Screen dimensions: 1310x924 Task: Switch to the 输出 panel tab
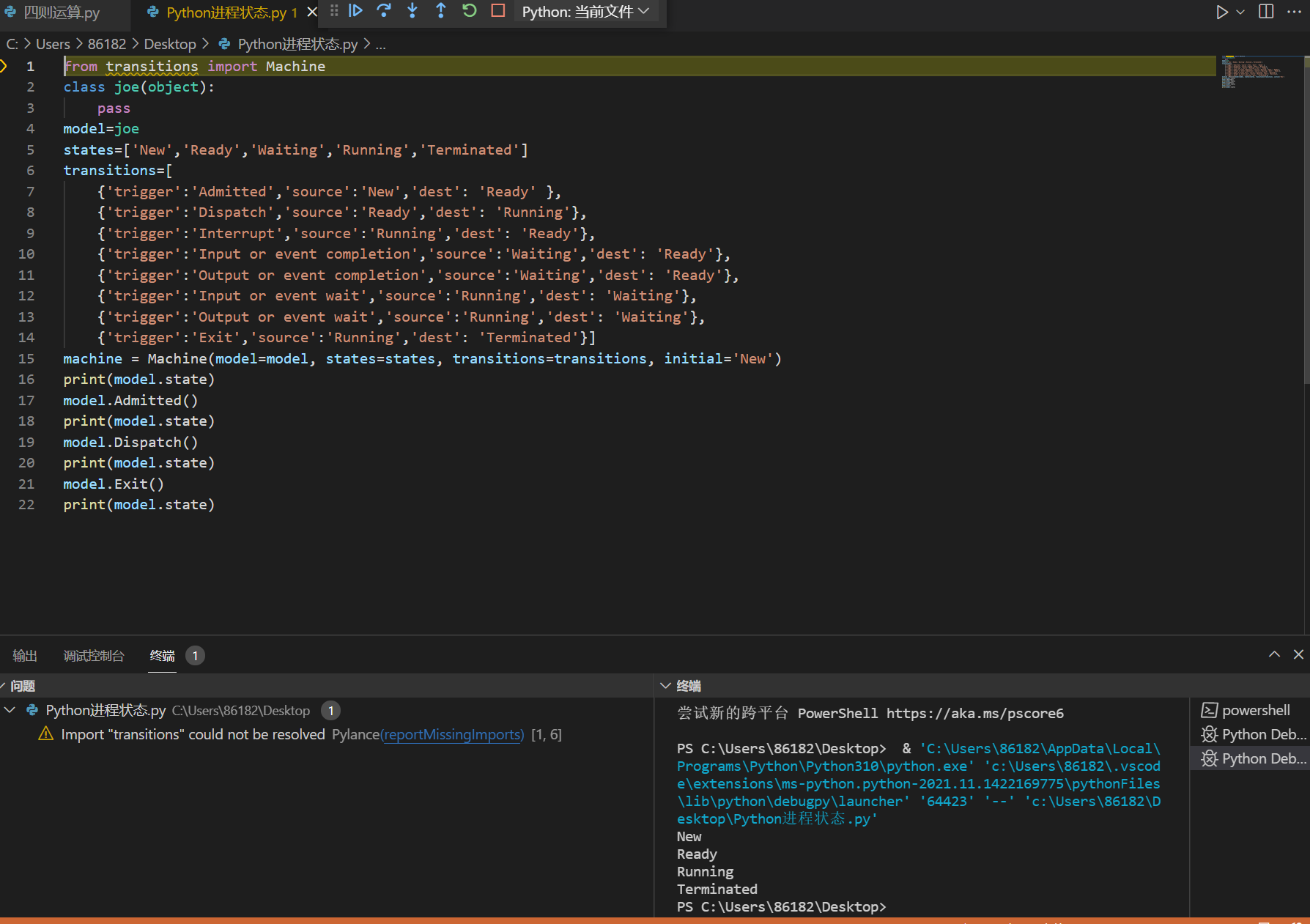[x=25, y=656]
